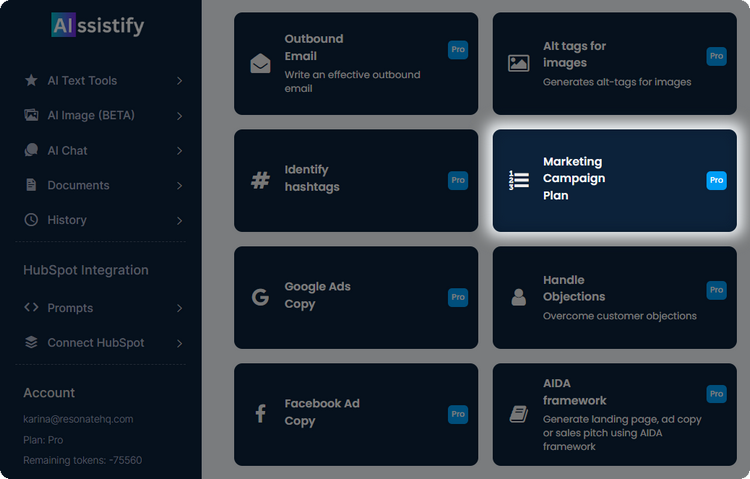This screenshot has height=479, width=750.
Task: Click the person icon on Handle Objections
Action: pyautogui.click(x=518, y=297)
